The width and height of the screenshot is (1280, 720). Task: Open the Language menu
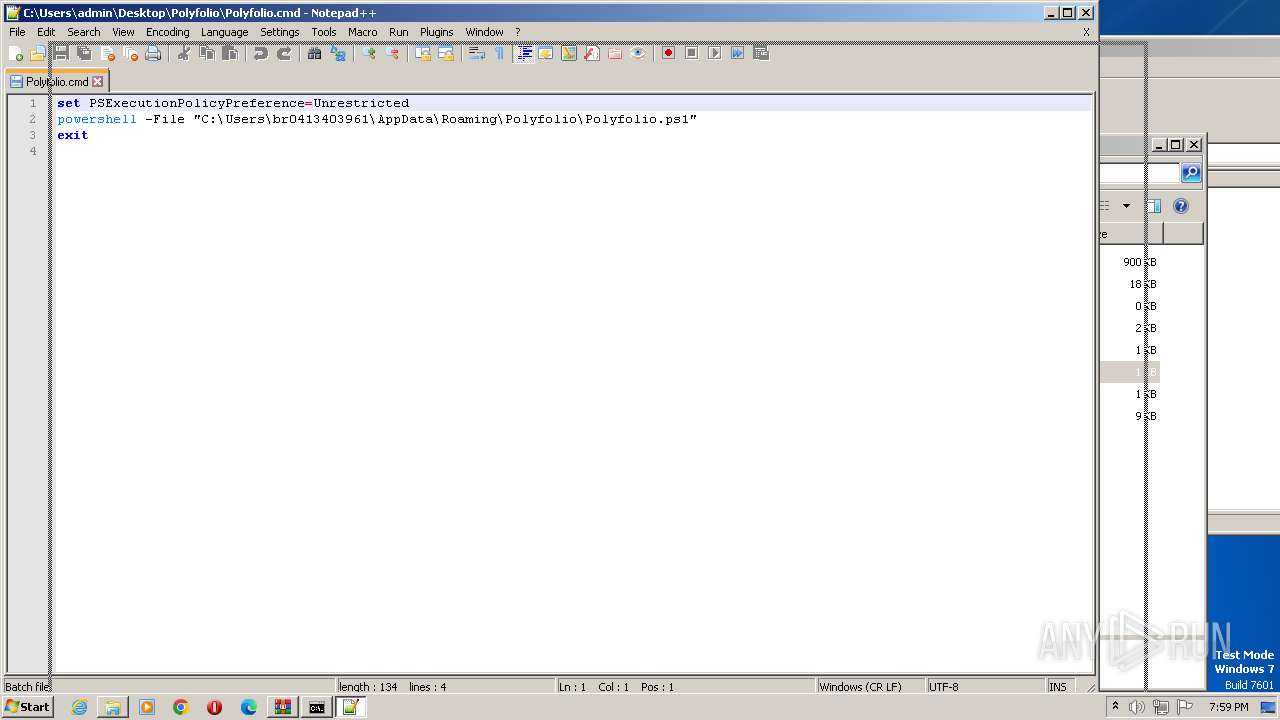[x=224, y=32]
